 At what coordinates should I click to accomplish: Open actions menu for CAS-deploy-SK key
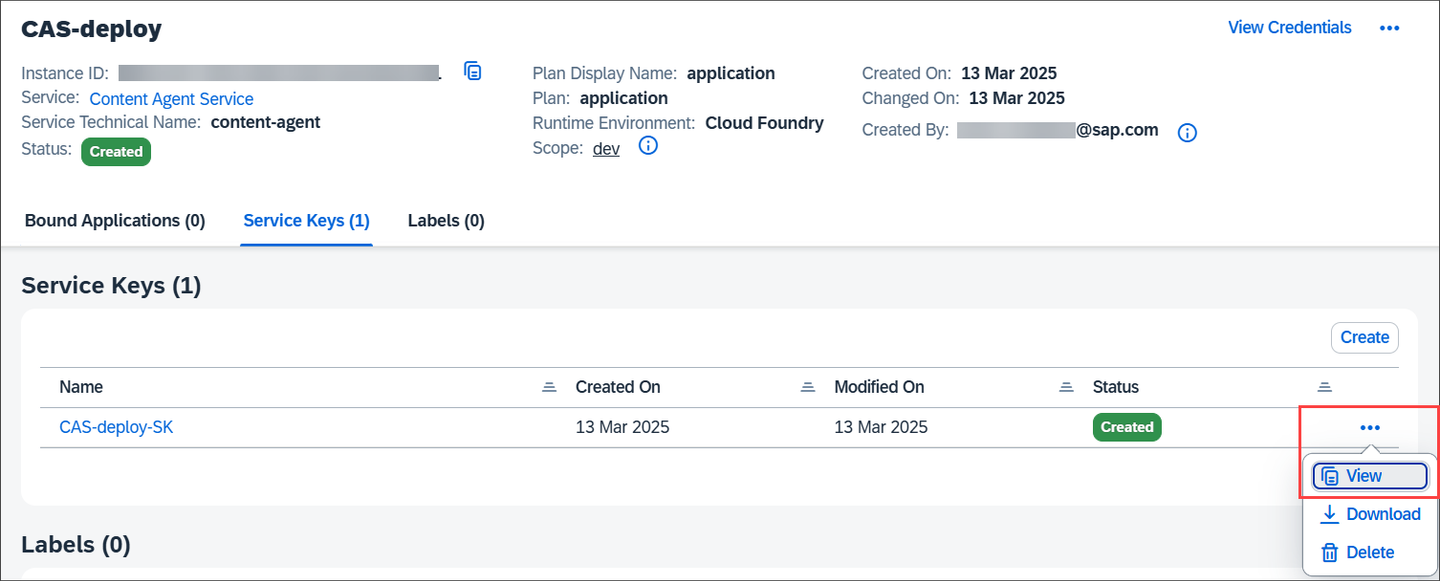pos(1369,428)
